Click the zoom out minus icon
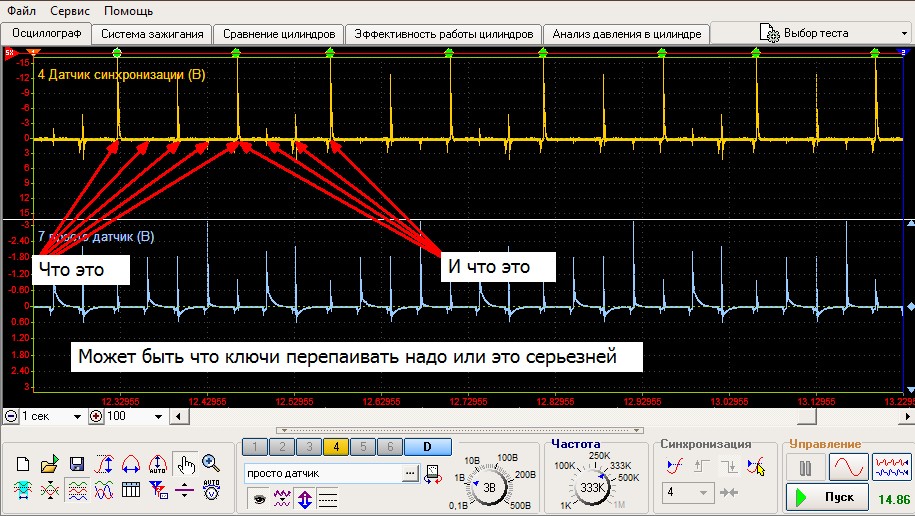Image resolution: width=915 pixels, height=516 pixels. coord(11,416)
